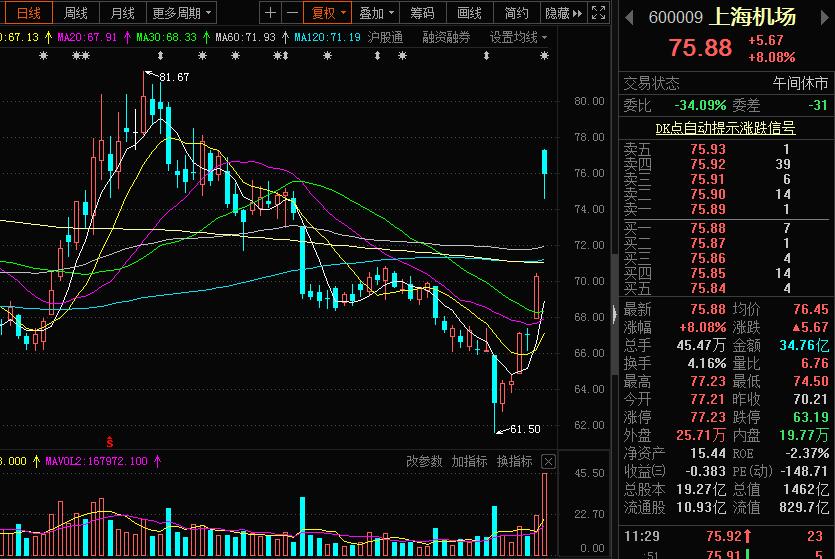Click the MAVOL2 167972.100 label
835x559 pixels.
[x=96, y=461]
